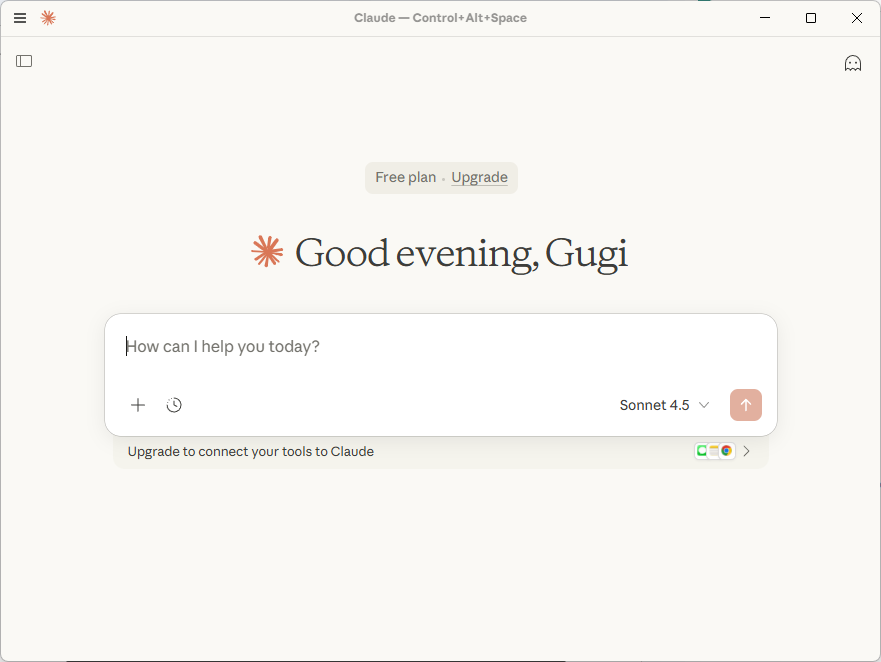Click the send message arrow icon
The width and height of the screenshot is (881, 662).
coord(745,405)
